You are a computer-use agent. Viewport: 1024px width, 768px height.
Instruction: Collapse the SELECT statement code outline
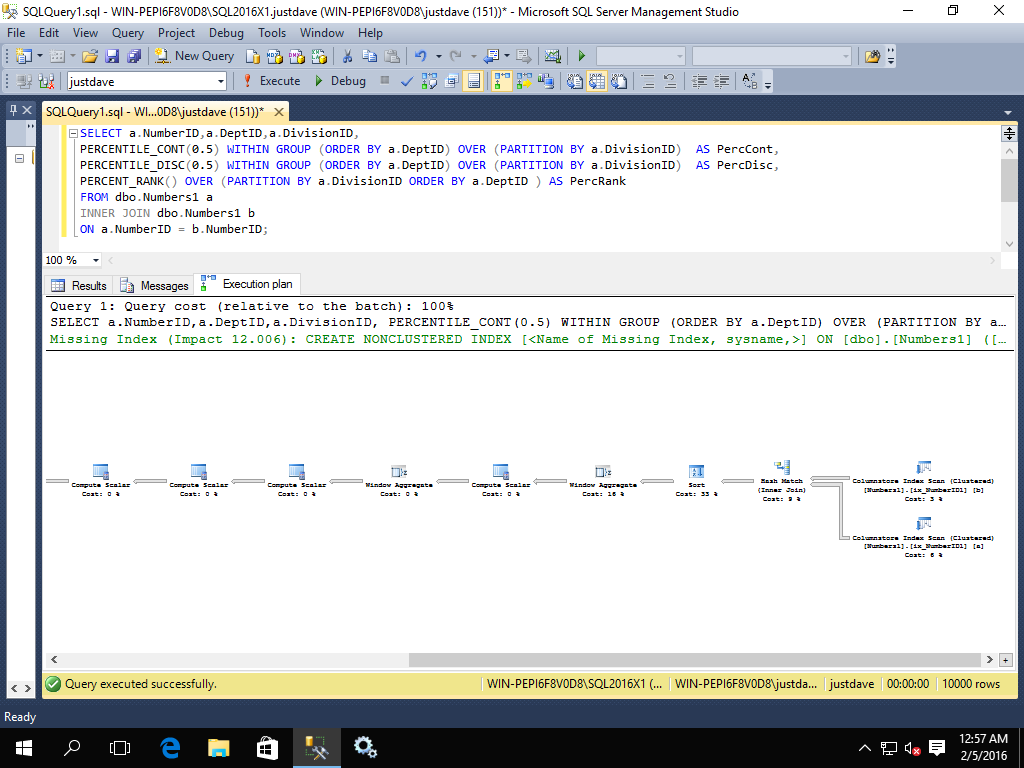click(72, 133)
